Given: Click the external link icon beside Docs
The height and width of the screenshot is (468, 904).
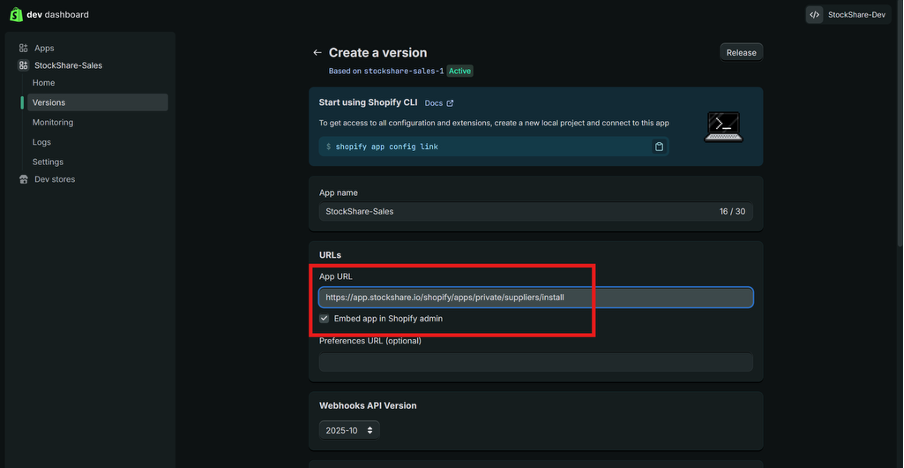Looking at the screenshot, I should (x=450, y=103).
